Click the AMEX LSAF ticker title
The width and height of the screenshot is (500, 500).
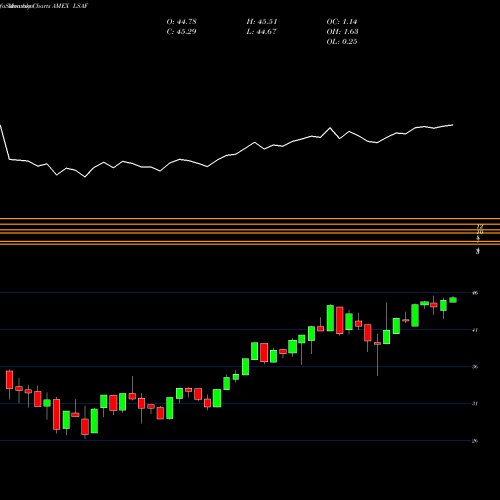coord(70,6)
